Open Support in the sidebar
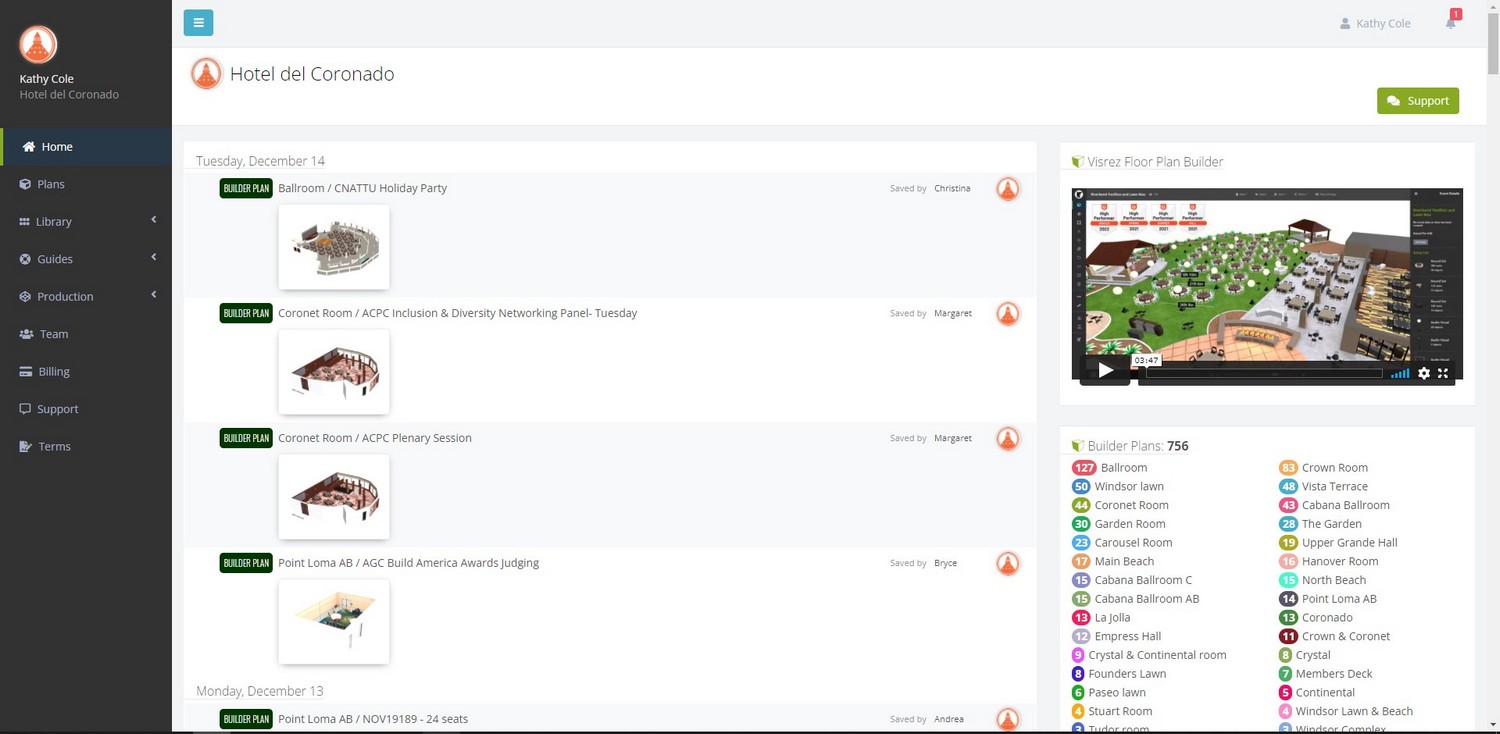The image size is (1500, 734). pos(86,409)
